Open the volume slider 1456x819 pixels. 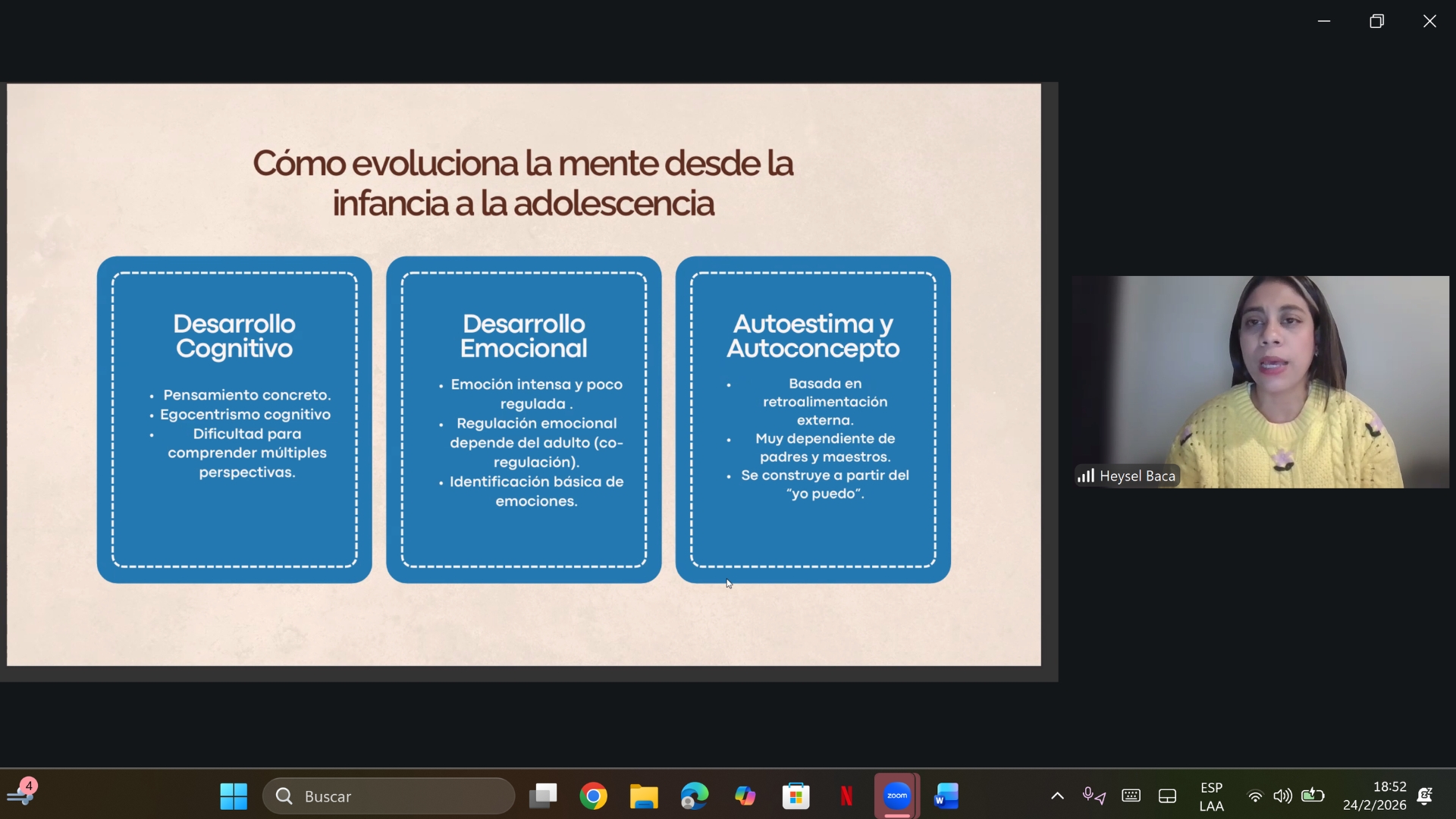tap(1284, 796)
